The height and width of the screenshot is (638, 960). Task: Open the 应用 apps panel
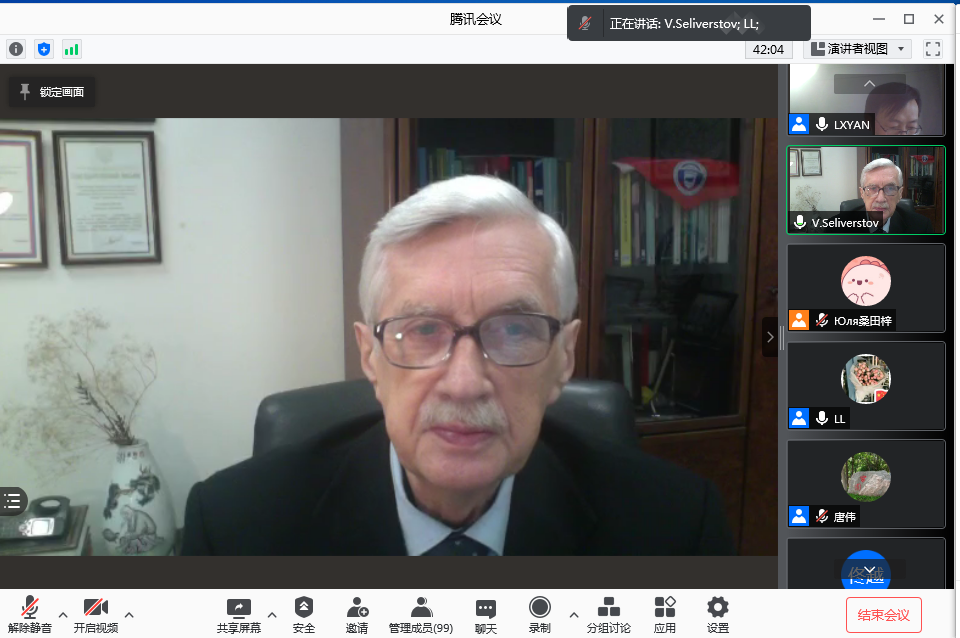(665, 613)
